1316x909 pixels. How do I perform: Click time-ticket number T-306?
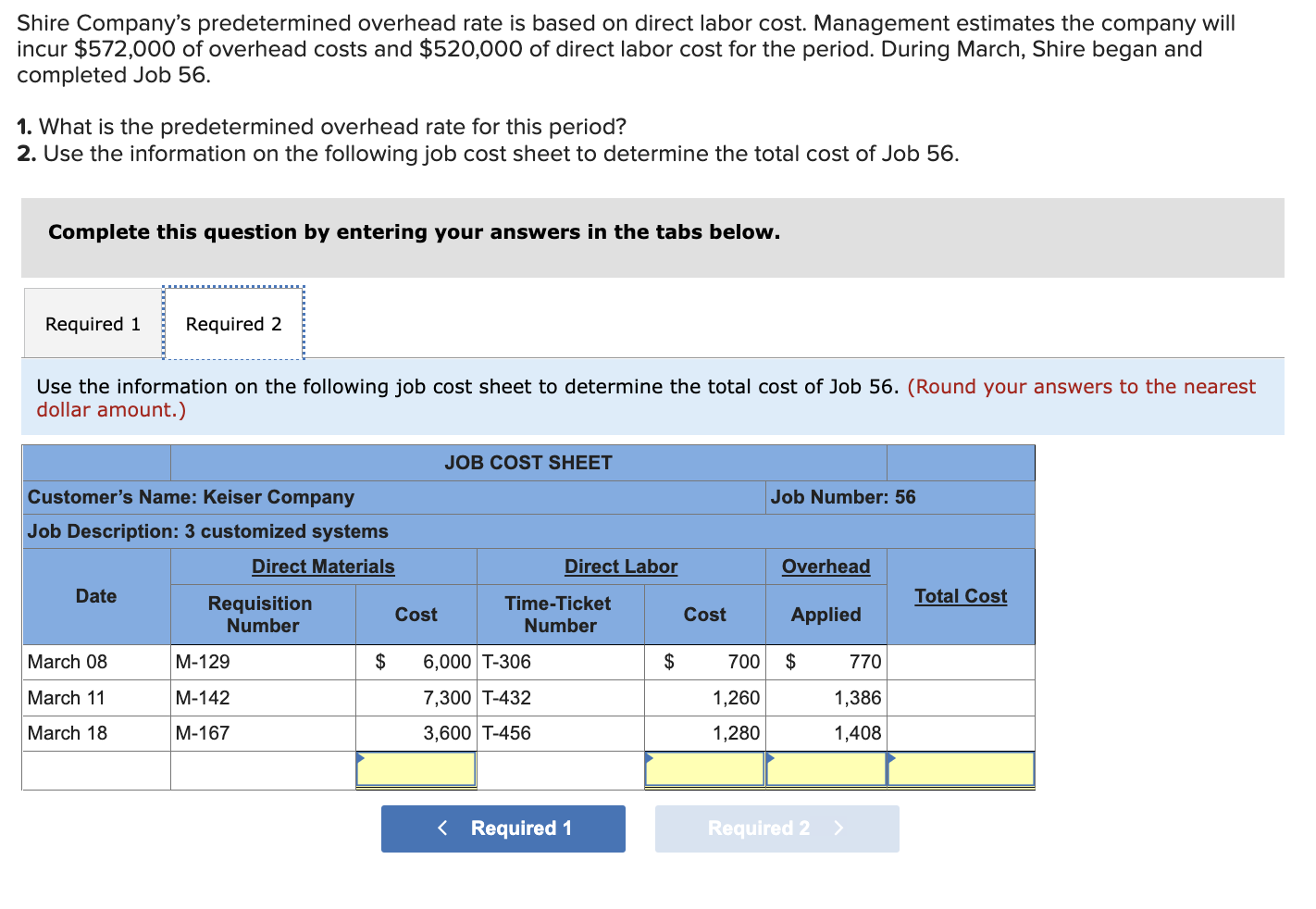(561, 662)
